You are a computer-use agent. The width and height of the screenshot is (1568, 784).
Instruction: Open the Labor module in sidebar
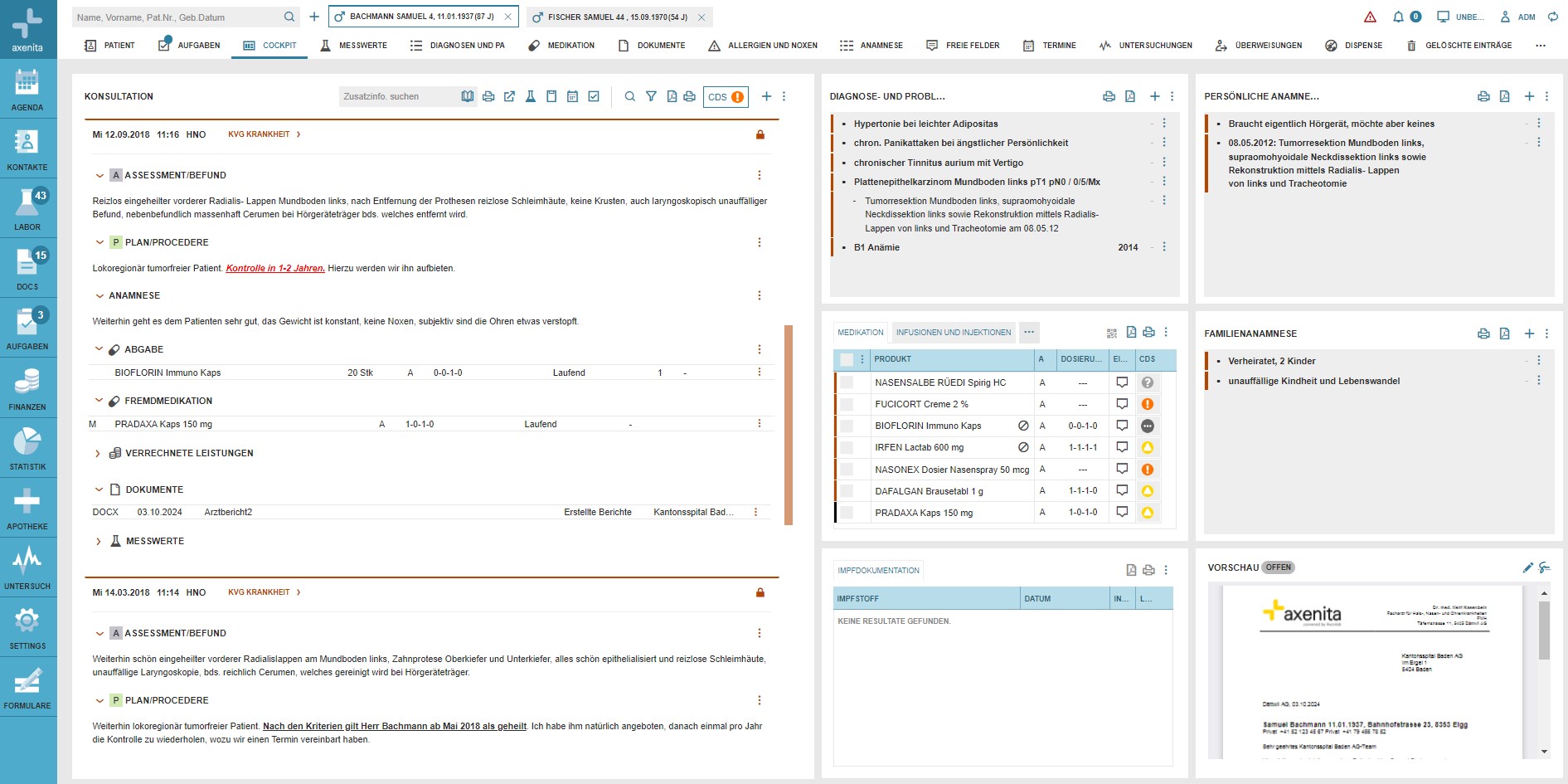(x=27, y=207)
